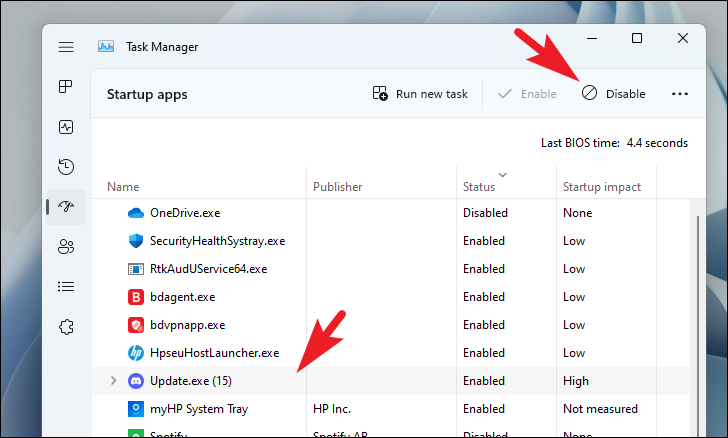
Task: Select the Startup apps sidebar icon
Action: tap(66, 207)
